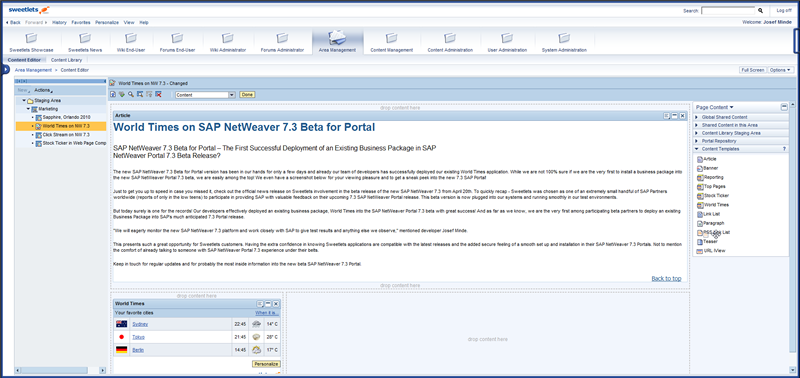
Task: Select the Top Pages content template
Action: 711,186
